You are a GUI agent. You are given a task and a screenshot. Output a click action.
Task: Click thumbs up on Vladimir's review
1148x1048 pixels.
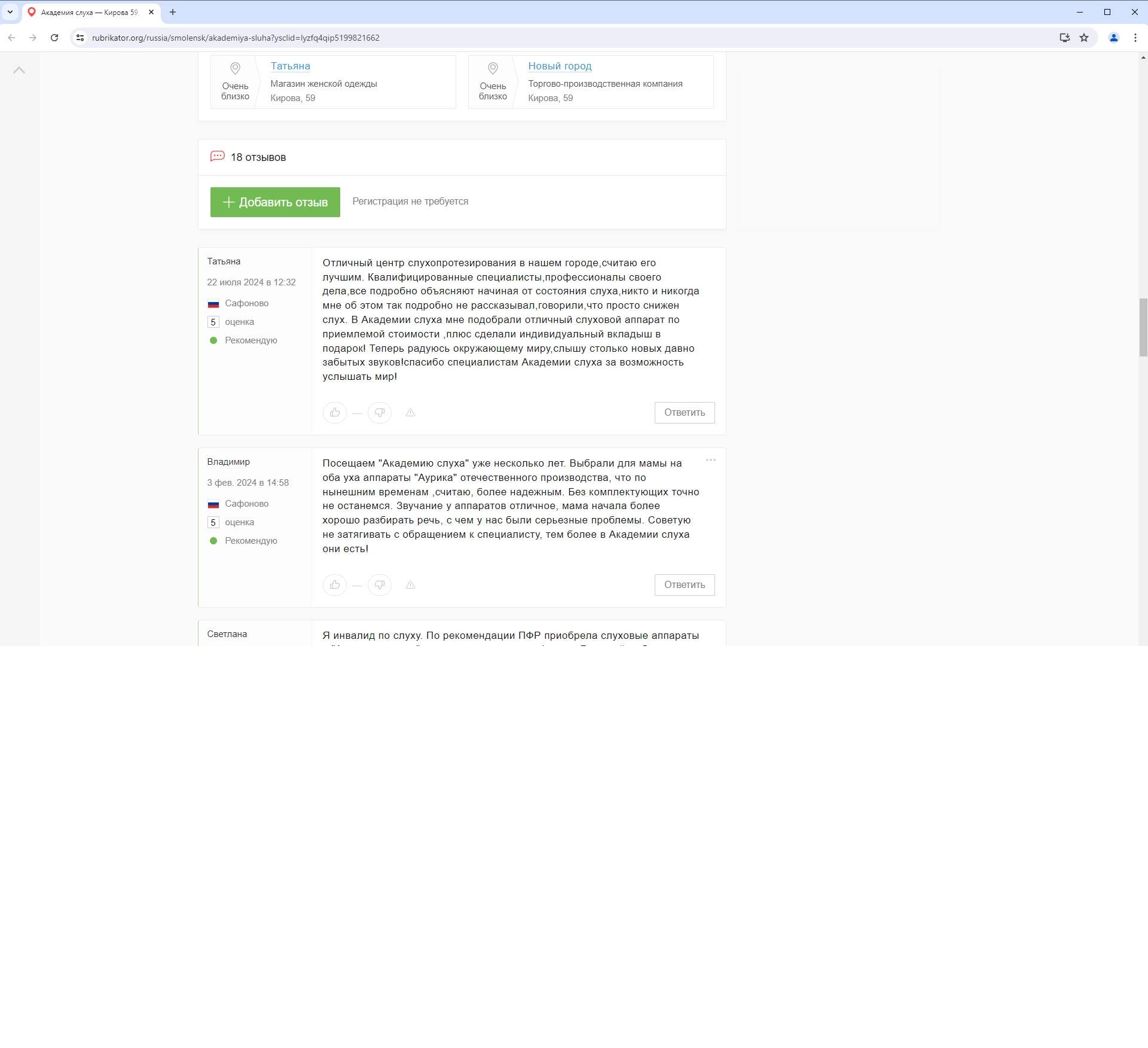pos(334,585)
